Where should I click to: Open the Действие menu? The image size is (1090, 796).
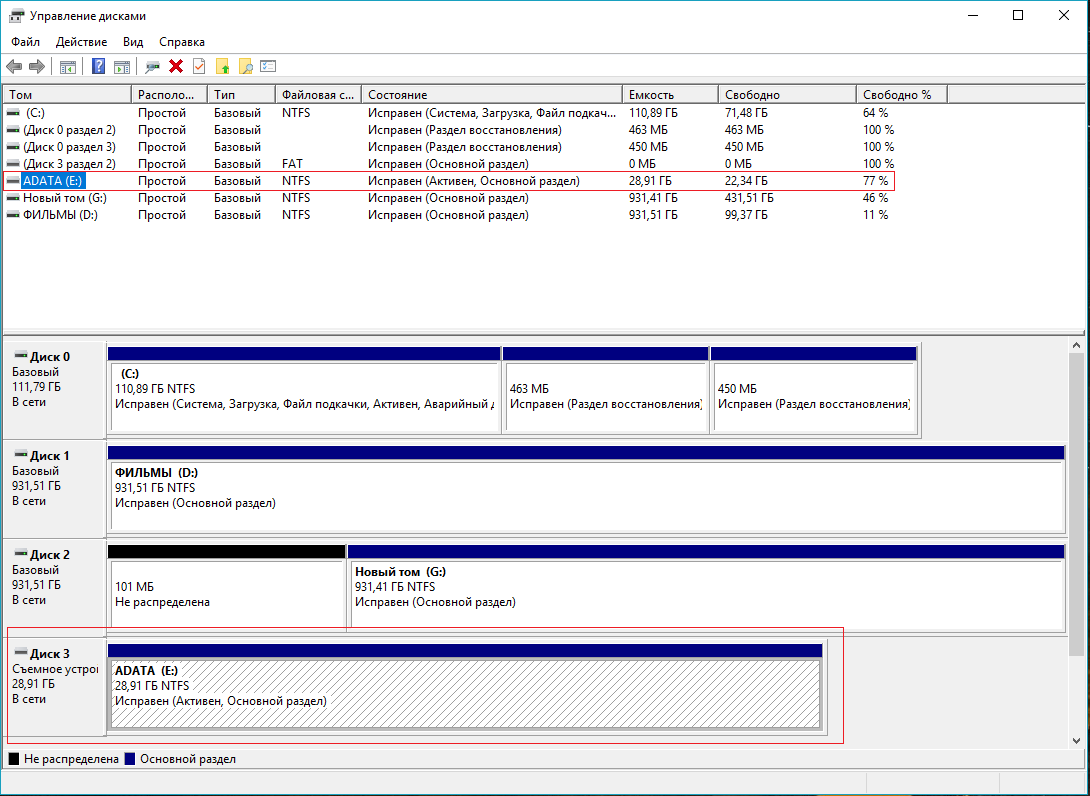82,42
